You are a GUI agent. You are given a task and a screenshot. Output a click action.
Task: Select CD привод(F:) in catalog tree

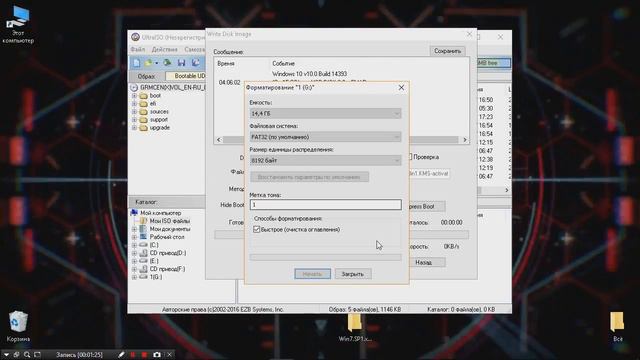[167, 269]
